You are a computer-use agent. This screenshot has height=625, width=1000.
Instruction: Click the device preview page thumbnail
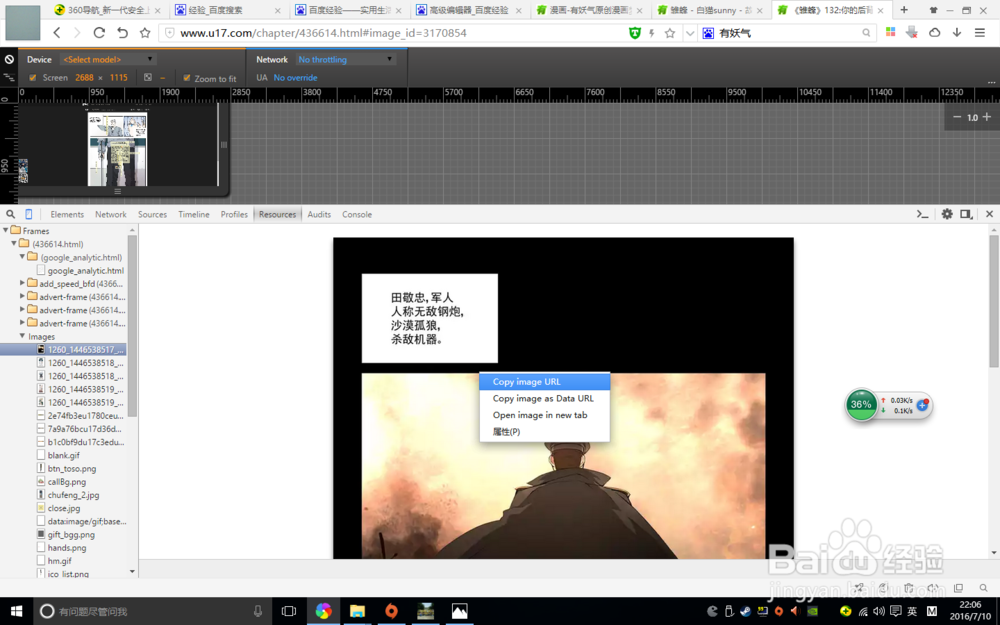[117, 150]
